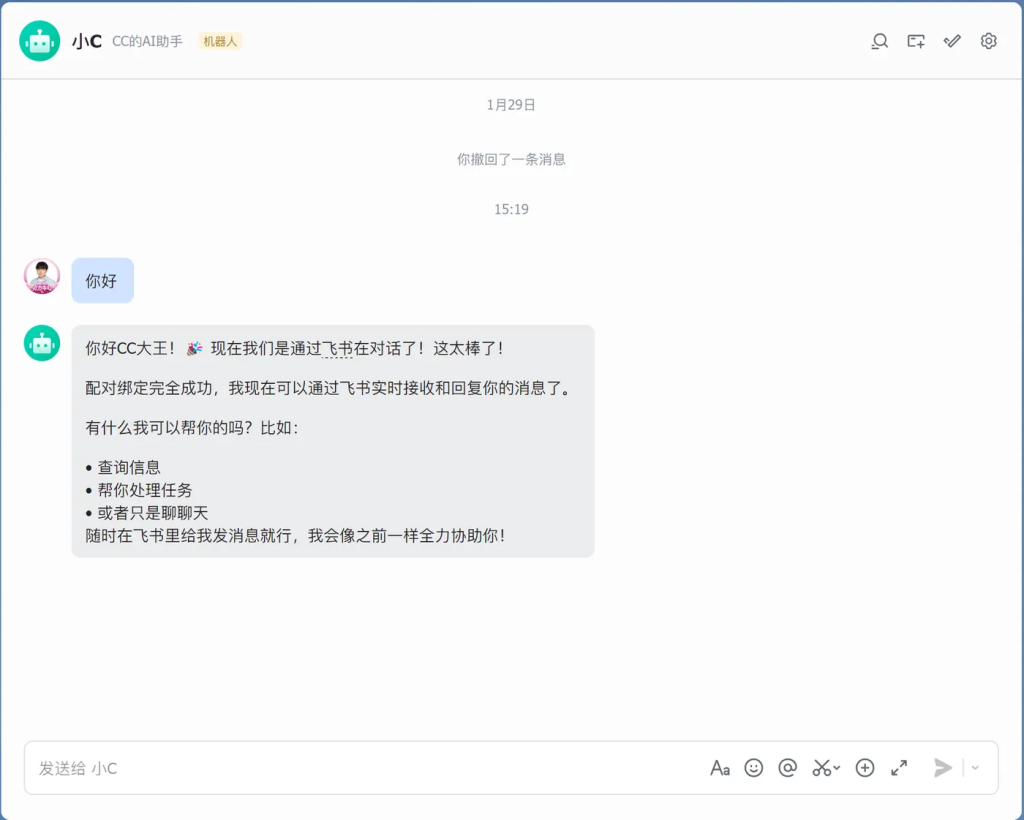Click the 小C bot avatar in header
The width and height of the screenshot is (1024, 820).
click(40, 41)
